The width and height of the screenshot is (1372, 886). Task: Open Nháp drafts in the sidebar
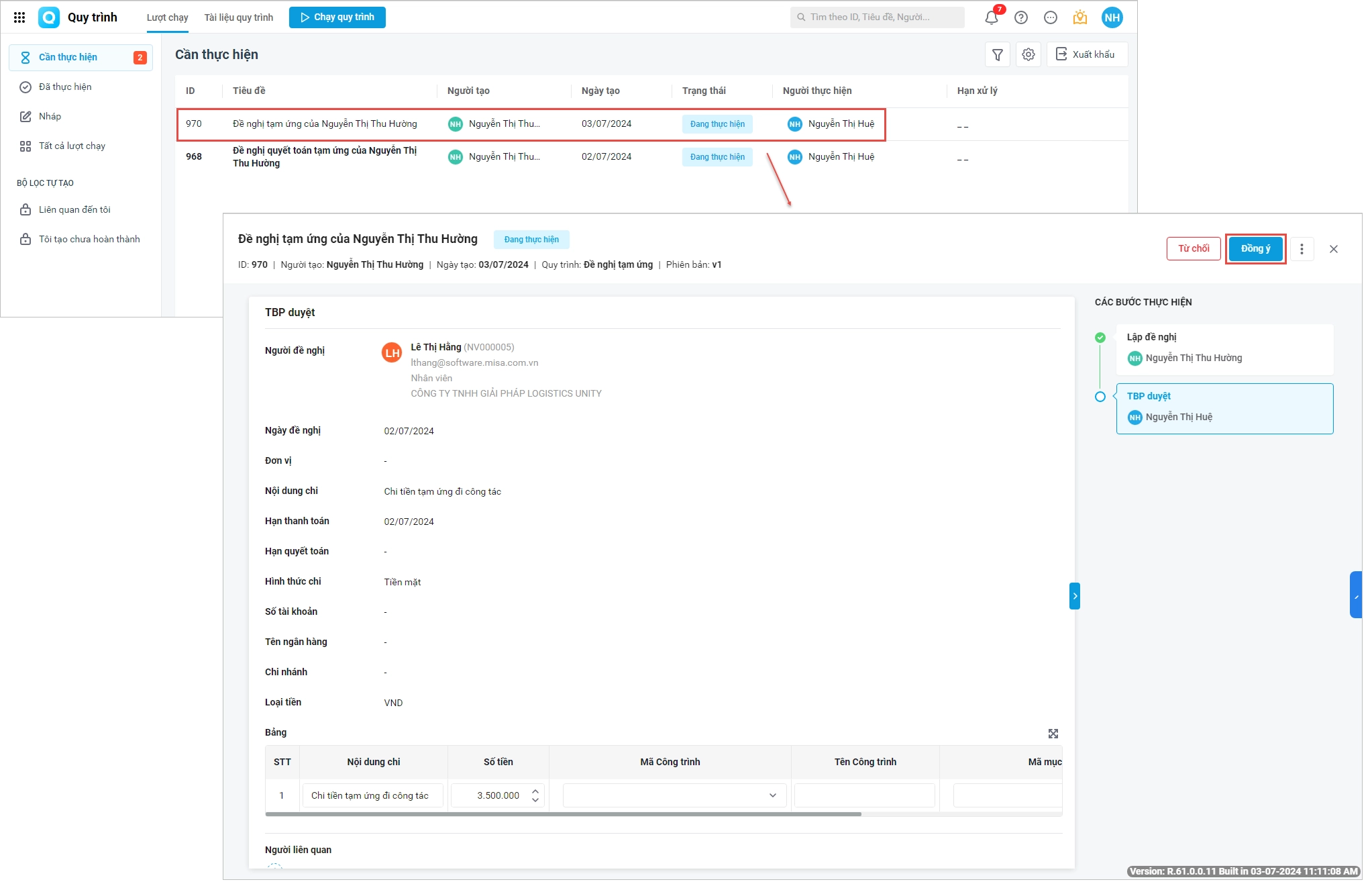[x=81, y=117]
